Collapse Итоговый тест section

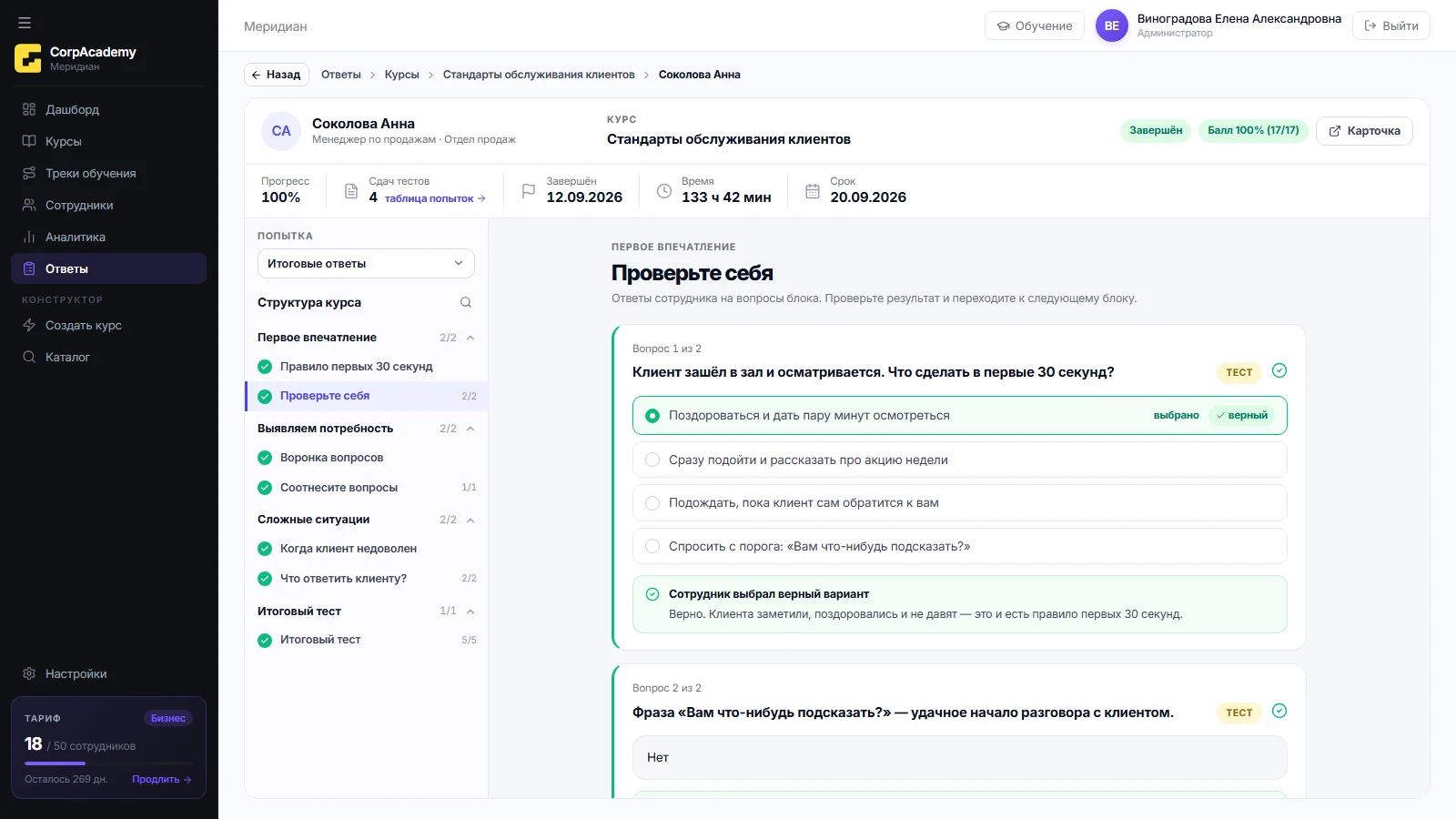tap(470, 611)
